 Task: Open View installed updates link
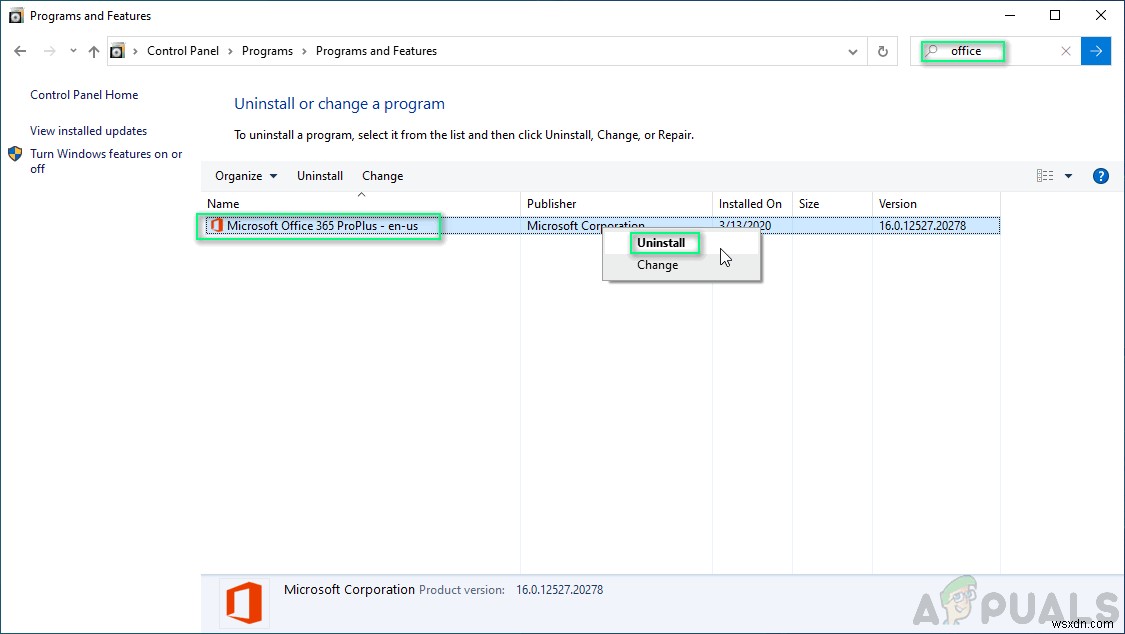88,131
